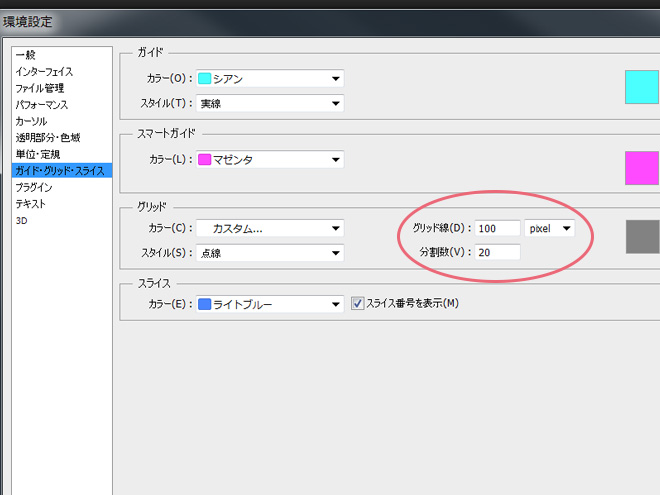The image size is (660, 495).
Task: Open カーソル preferences category
Action: tap(31, 121)
